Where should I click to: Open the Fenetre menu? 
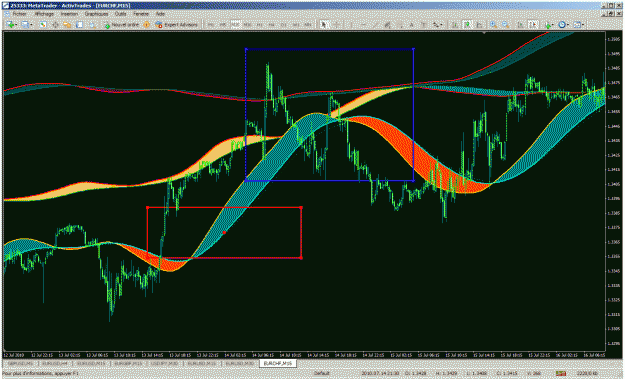(141, 14)
